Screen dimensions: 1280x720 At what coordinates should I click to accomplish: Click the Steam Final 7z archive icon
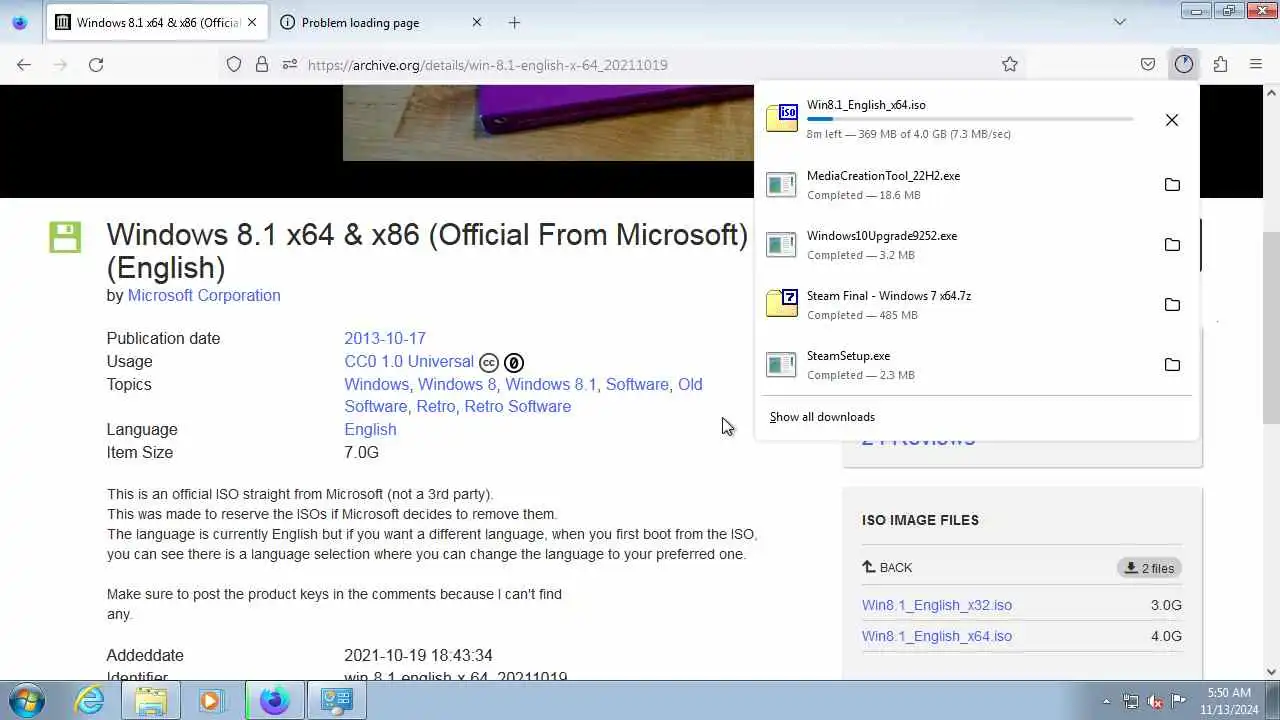click(782, 304)
